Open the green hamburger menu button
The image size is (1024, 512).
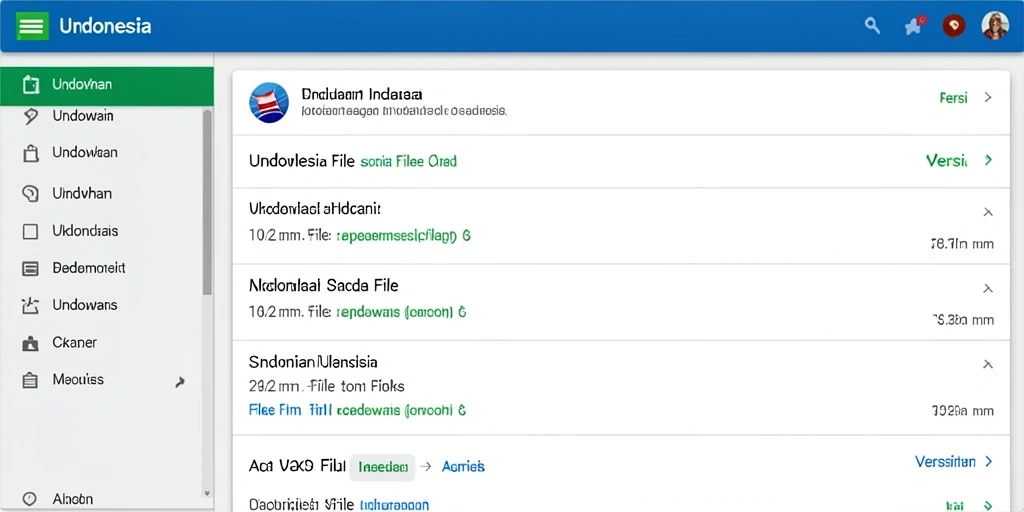coord(32,26)
